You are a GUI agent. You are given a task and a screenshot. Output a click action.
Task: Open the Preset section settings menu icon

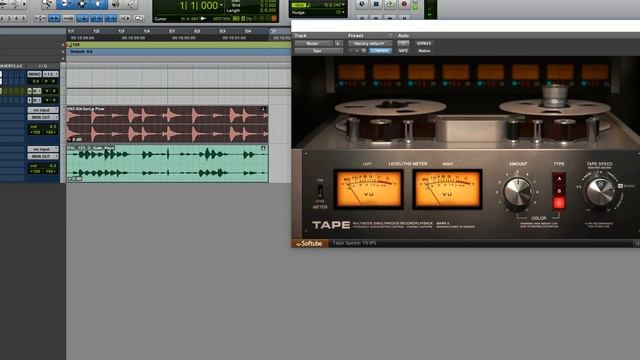tap(390, 36)
